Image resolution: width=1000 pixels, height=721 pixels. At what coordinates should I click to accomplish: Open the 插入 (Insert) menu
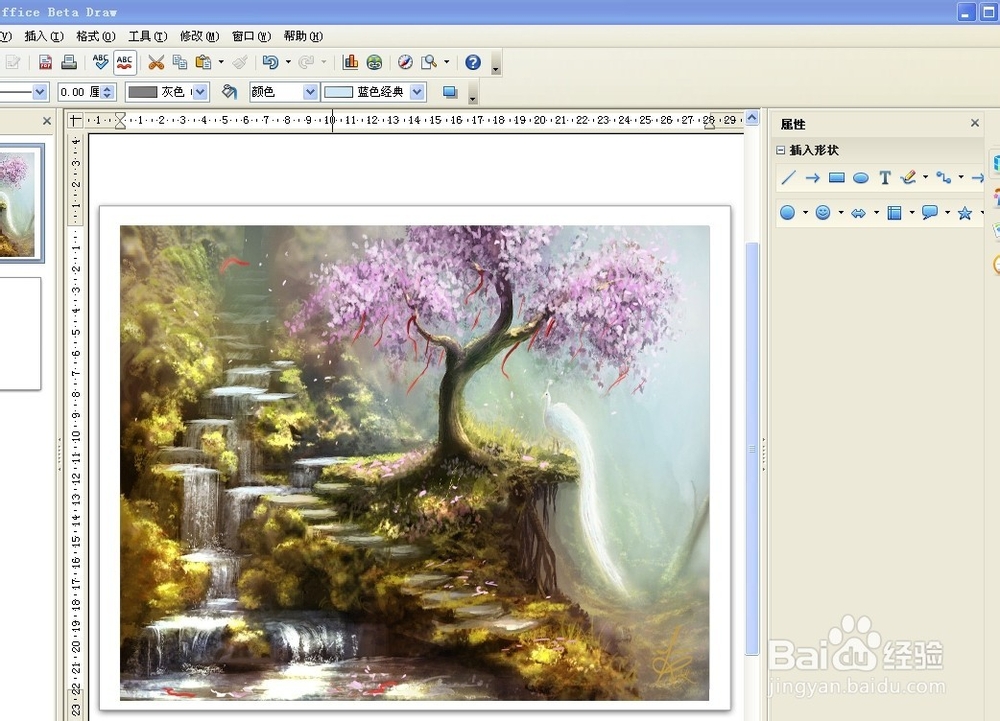click(44, 36)
